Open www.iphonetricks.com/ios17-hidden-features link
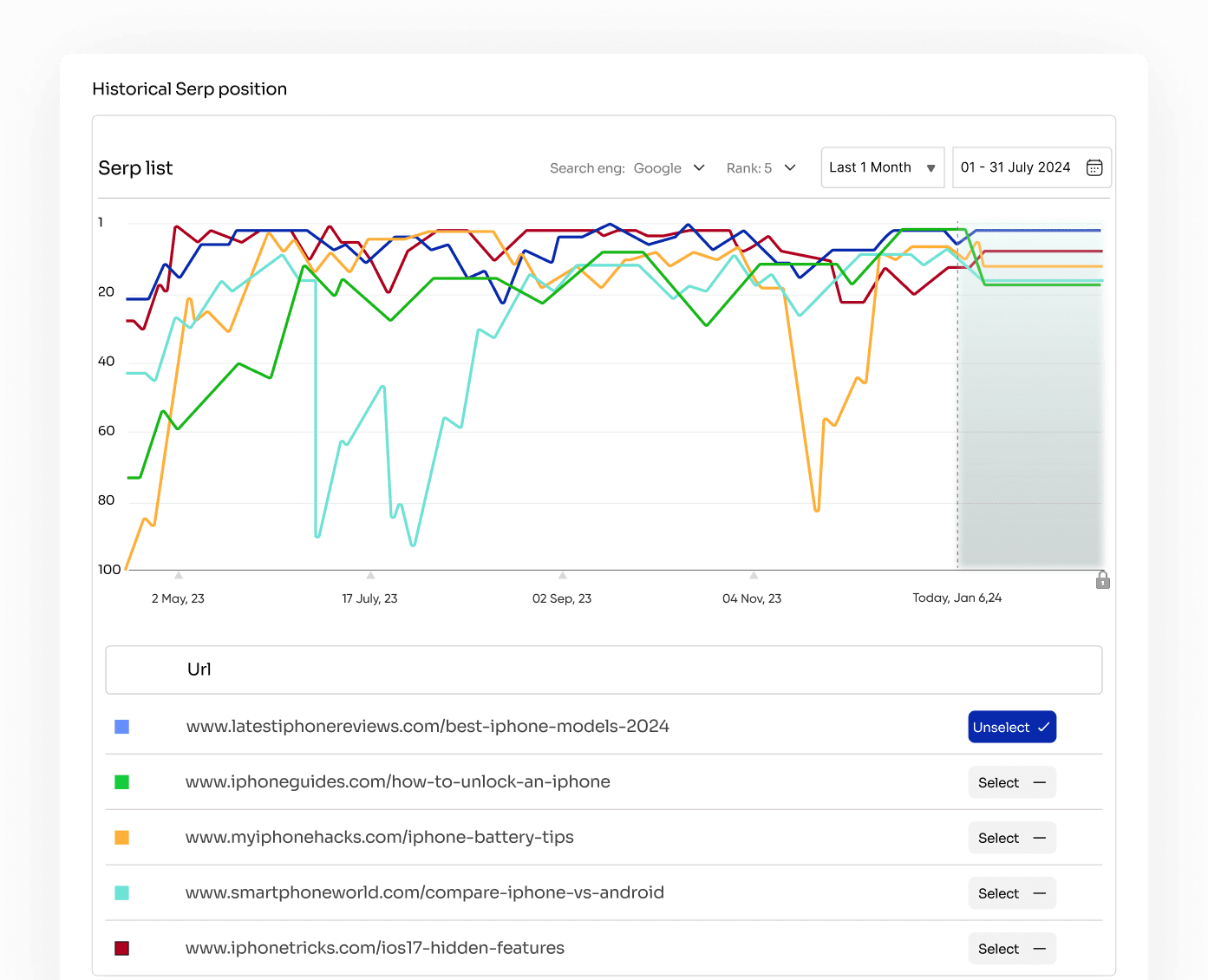Viewport: 1208px width, 980px height. coord(375,948)
